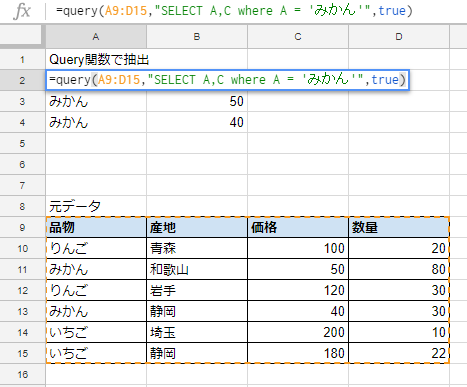The height and width of the screenshot is (387, 467).
Task: Select column B header
Action: [x=197, y=36]
